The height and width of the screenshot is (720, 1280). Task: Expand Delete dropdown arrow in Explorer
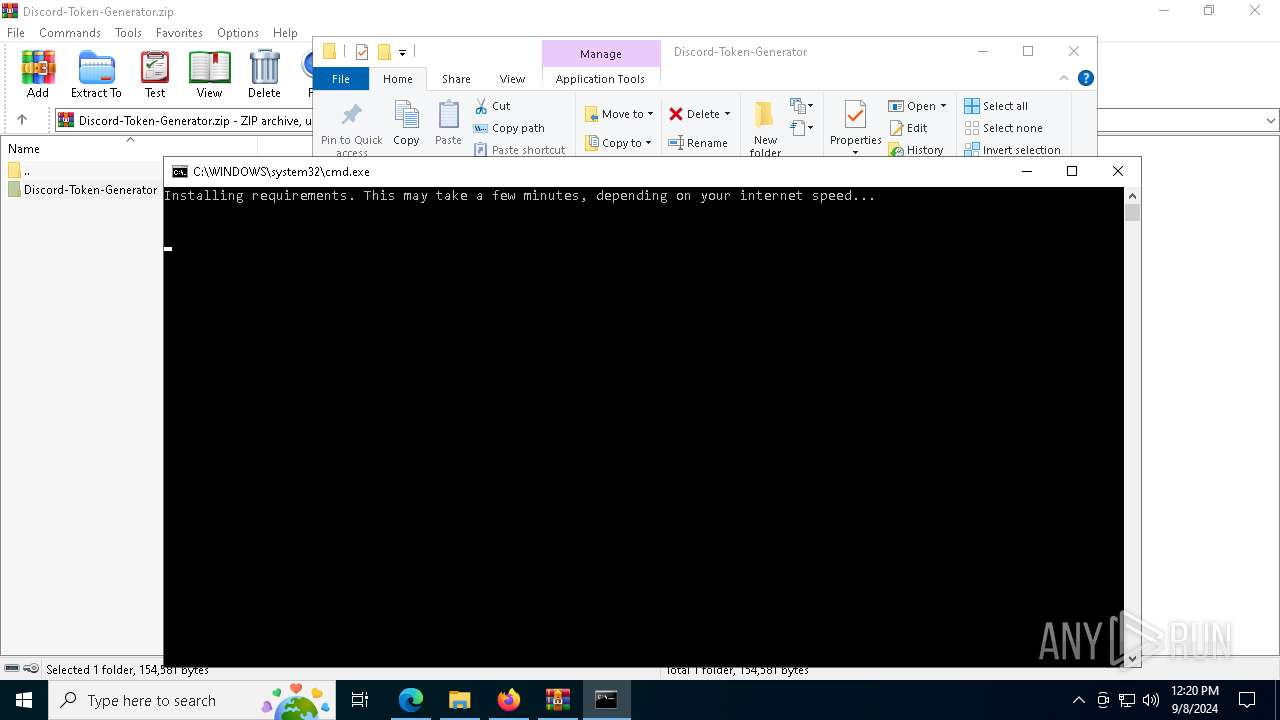(727, 114)
